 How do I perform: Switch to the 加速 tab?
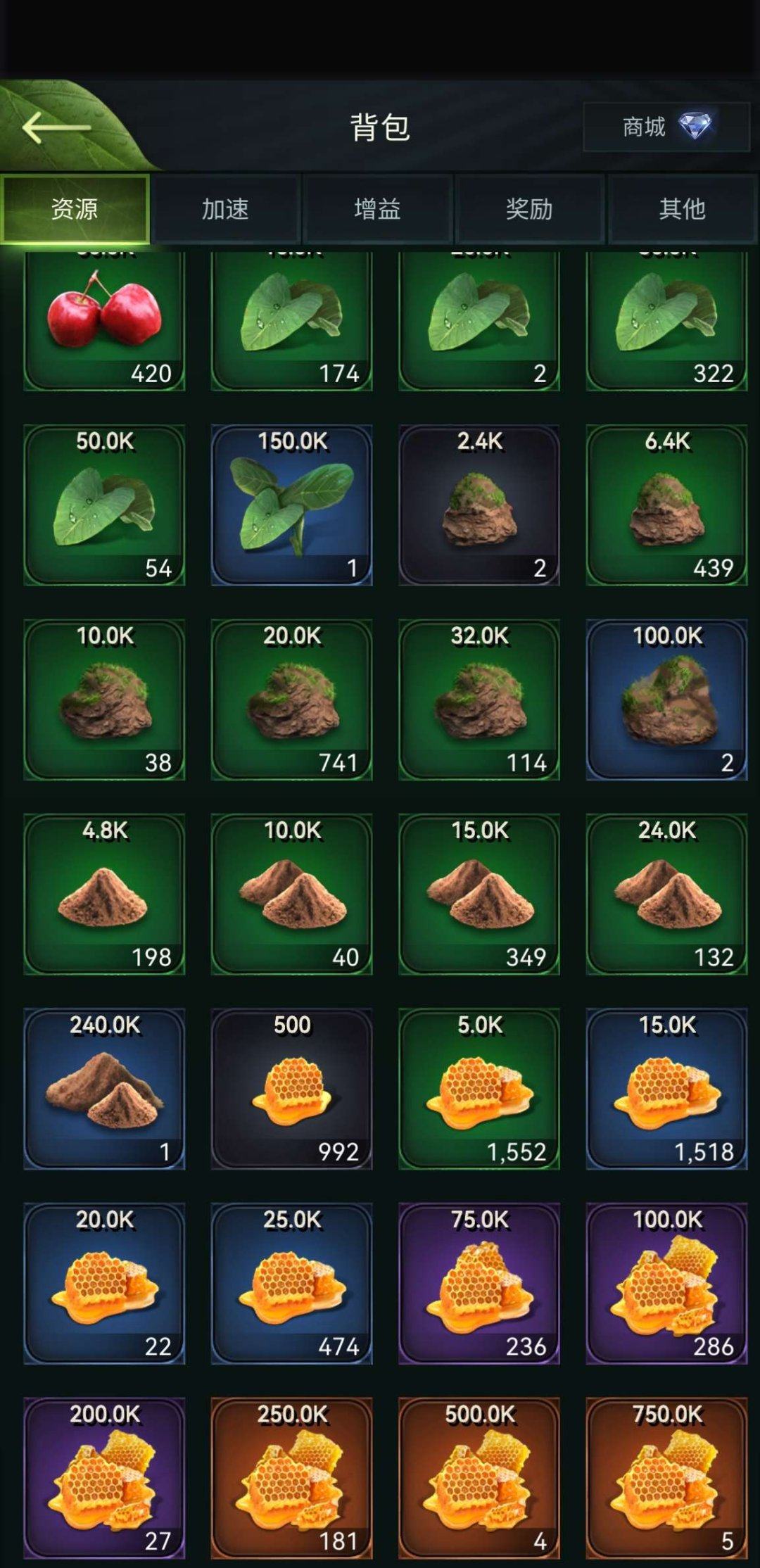[x=226, y=209]
